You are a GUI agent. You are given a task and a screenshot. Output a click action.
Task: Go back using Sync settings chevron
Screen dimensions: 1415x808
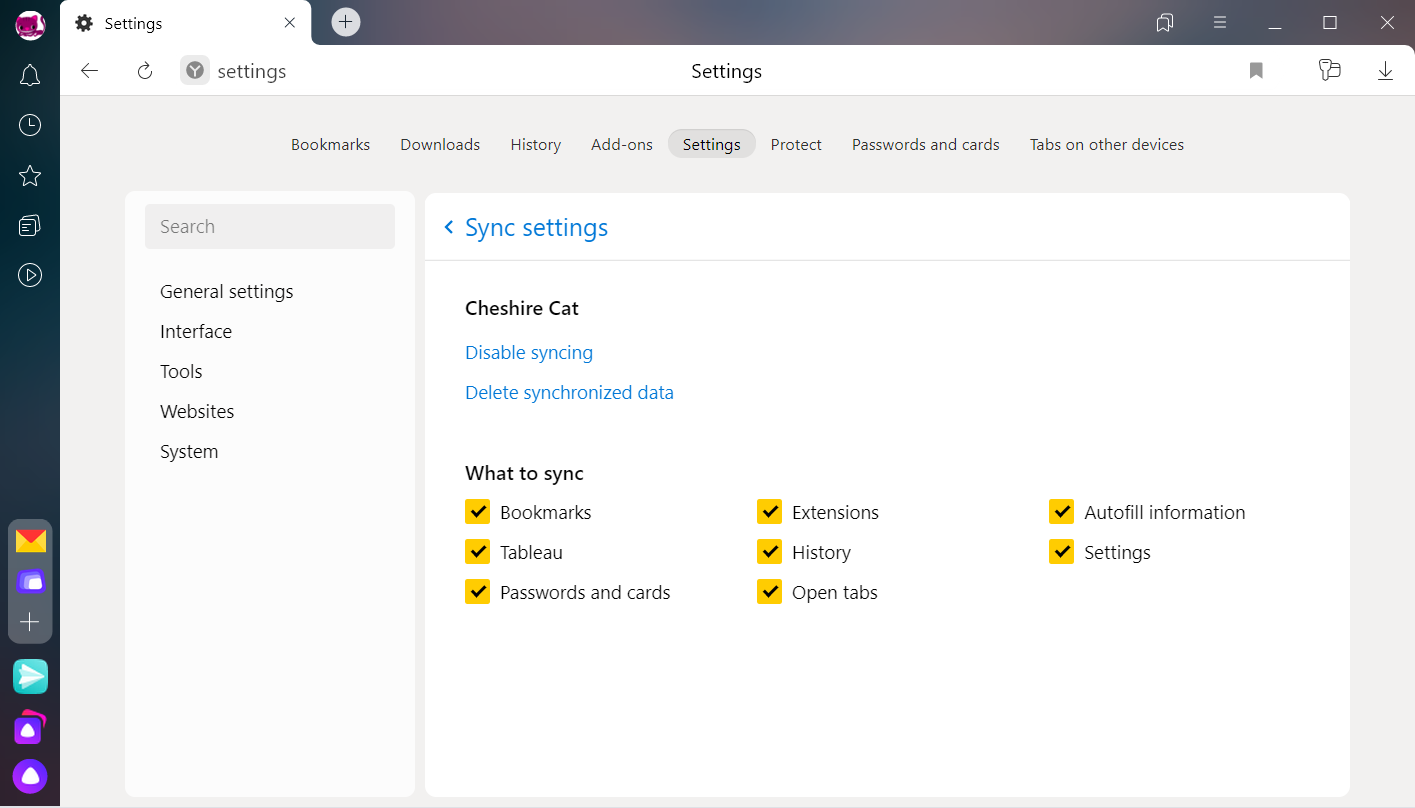pos(449,228)
